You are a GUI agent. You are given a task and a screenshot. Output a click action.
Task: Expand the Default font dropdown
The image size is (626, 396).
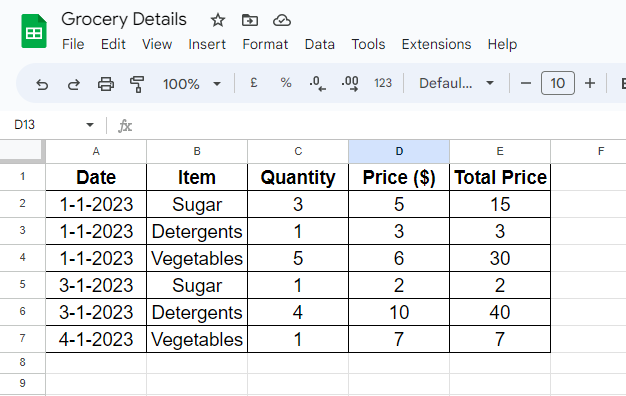tap(456, 83)
